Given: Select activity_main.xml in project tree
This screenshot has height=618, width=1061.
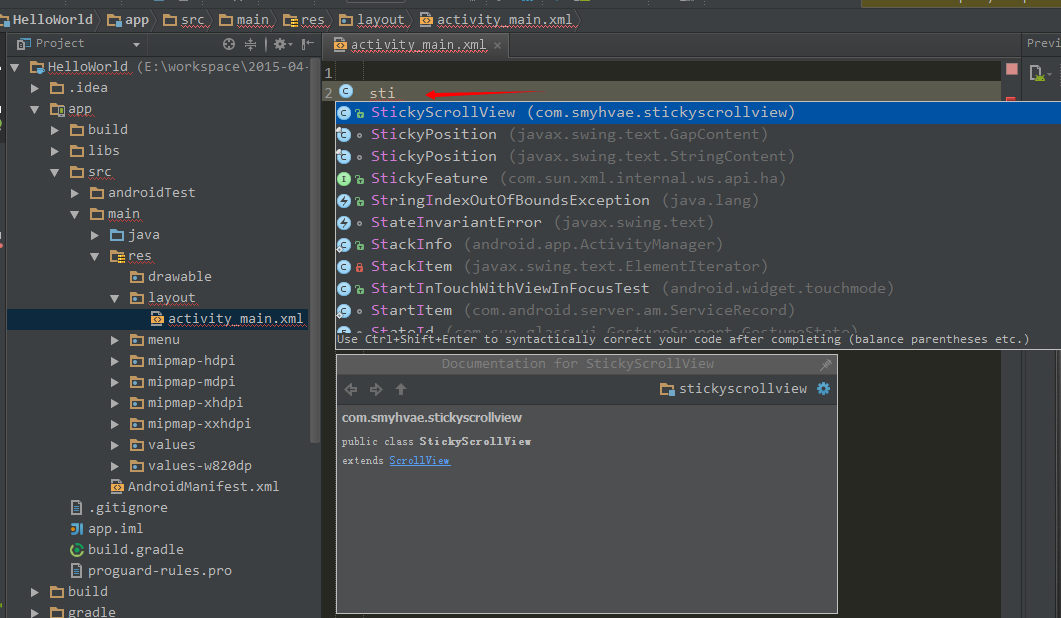Looking at the screenshot, I should (227, 319).
